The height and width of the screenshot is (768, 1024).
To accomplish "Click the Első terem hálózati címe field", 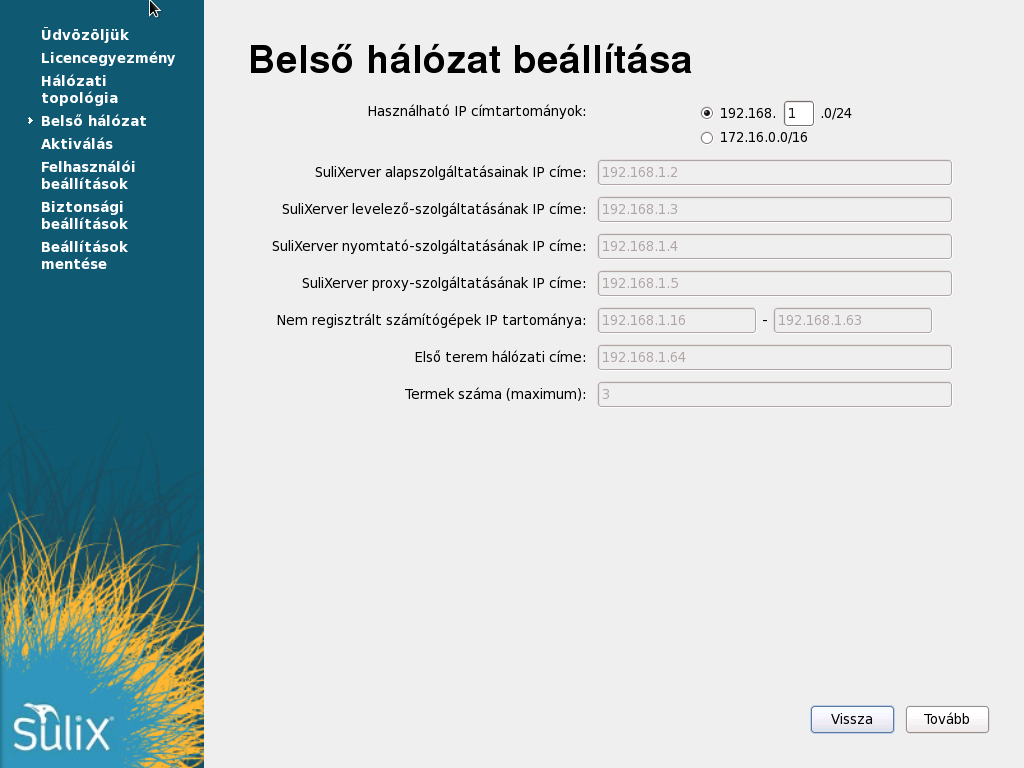I will point(775,357).
